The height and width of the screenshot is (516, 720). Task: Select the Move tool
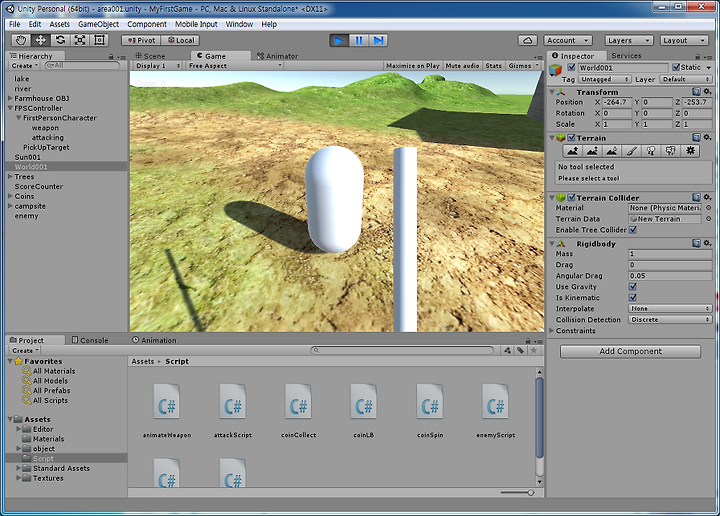(x=40, y=40)
